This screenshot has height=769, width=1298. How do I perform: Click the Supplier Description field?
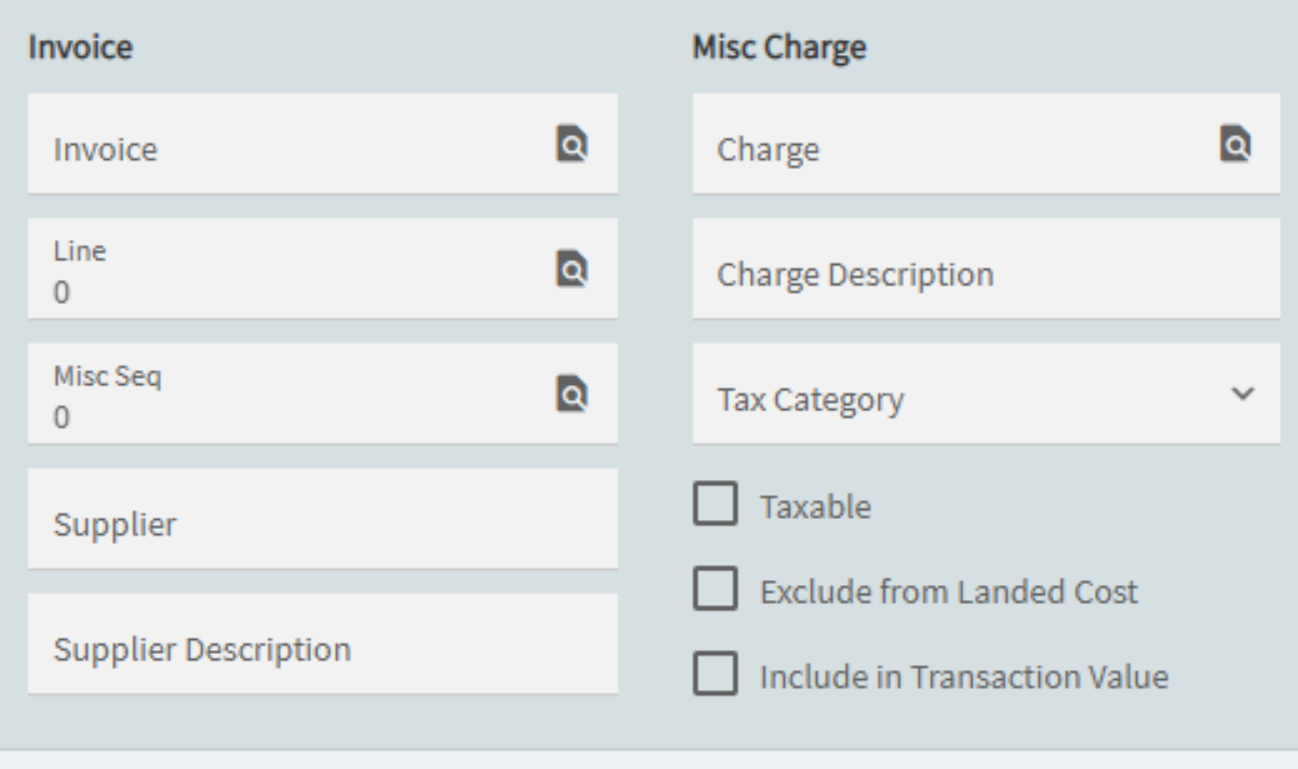tap(322, 644)
